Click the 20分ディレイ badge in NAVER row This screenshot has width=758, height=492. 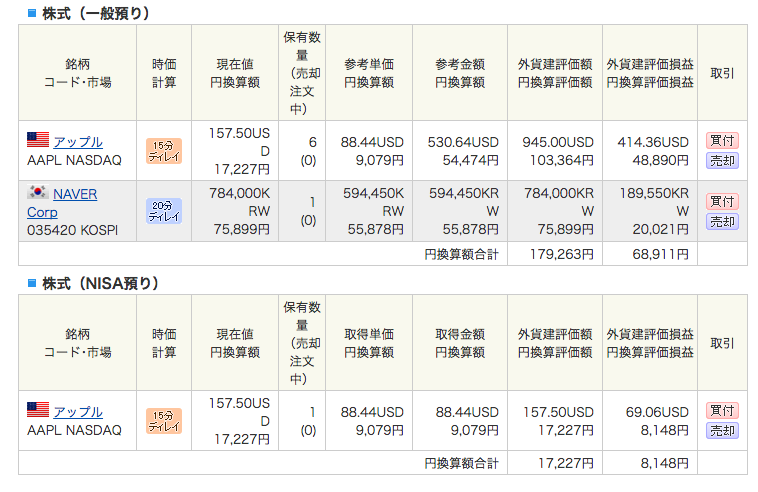(x=164, y=211)
